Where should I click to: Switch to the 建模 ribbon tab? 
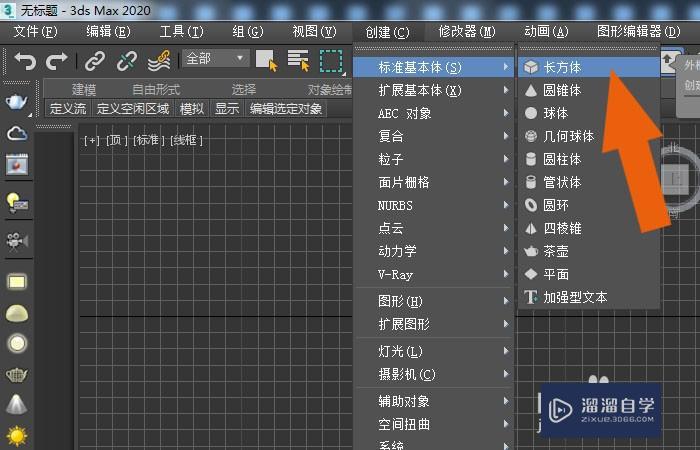(83, 90)
